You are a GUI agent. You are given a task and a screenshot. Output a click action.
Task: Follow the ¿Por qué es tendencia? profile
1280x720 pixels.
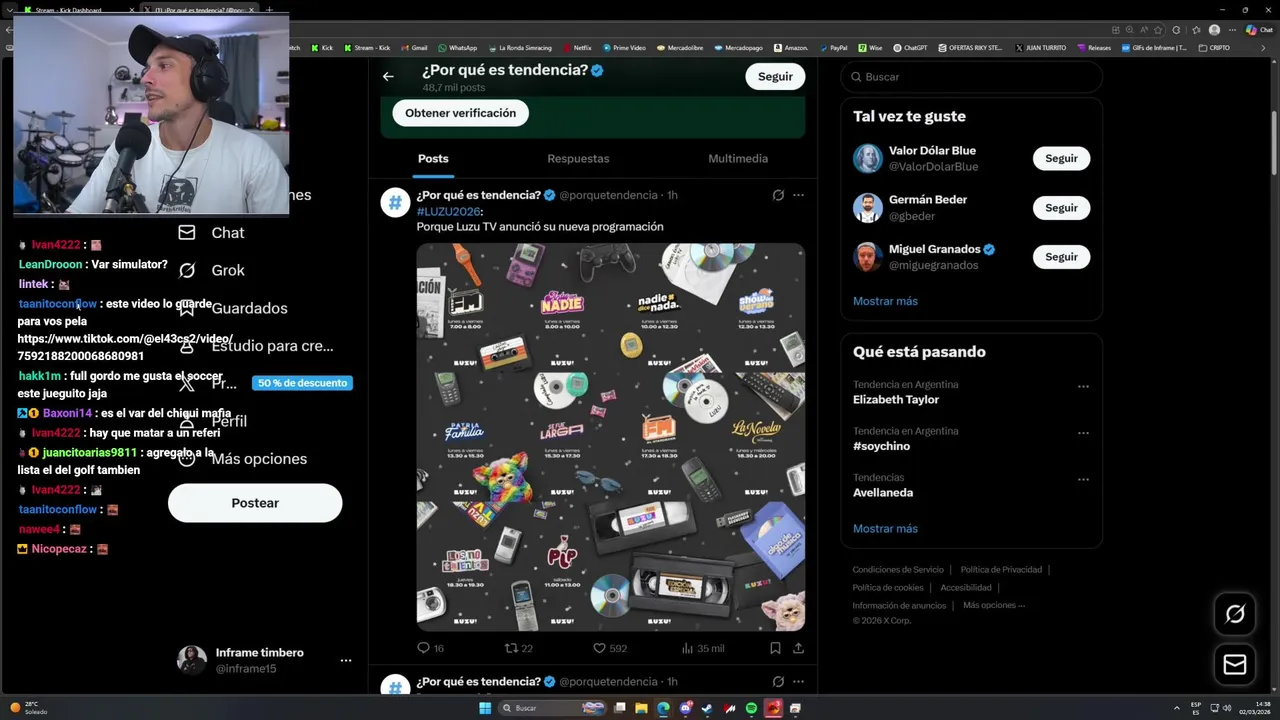(775, 76)
